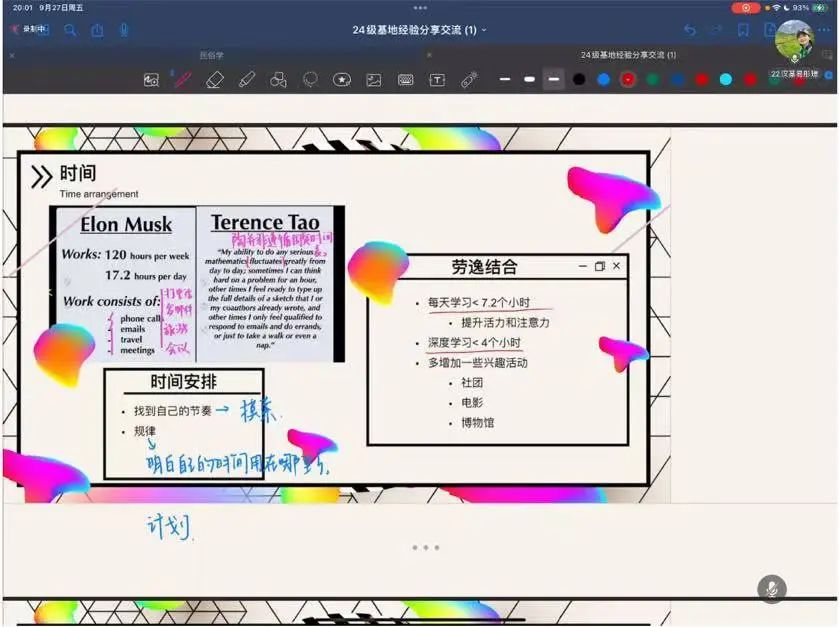The height and width of the screenshot is (627, 839).
Task: Open the stickers elements tool
Action: (342, 80)
